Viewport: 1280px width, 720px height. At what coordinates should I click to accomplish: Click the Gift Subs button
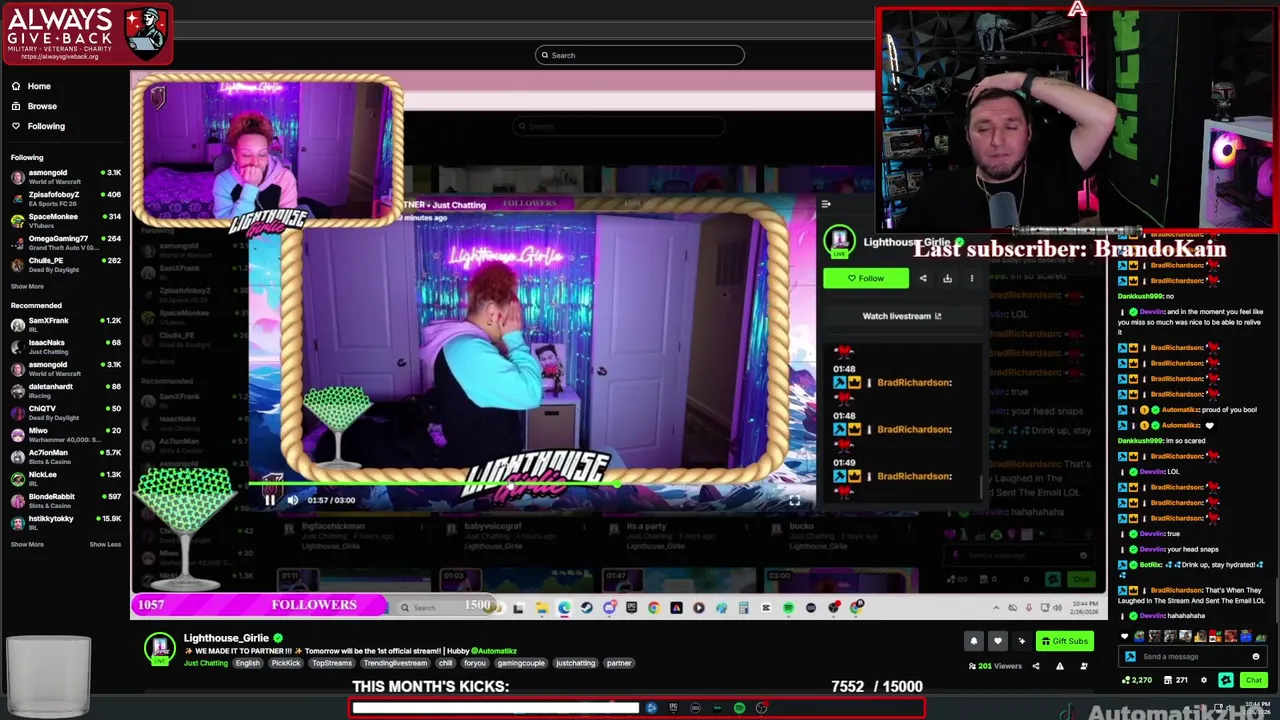click(1064, 641)
